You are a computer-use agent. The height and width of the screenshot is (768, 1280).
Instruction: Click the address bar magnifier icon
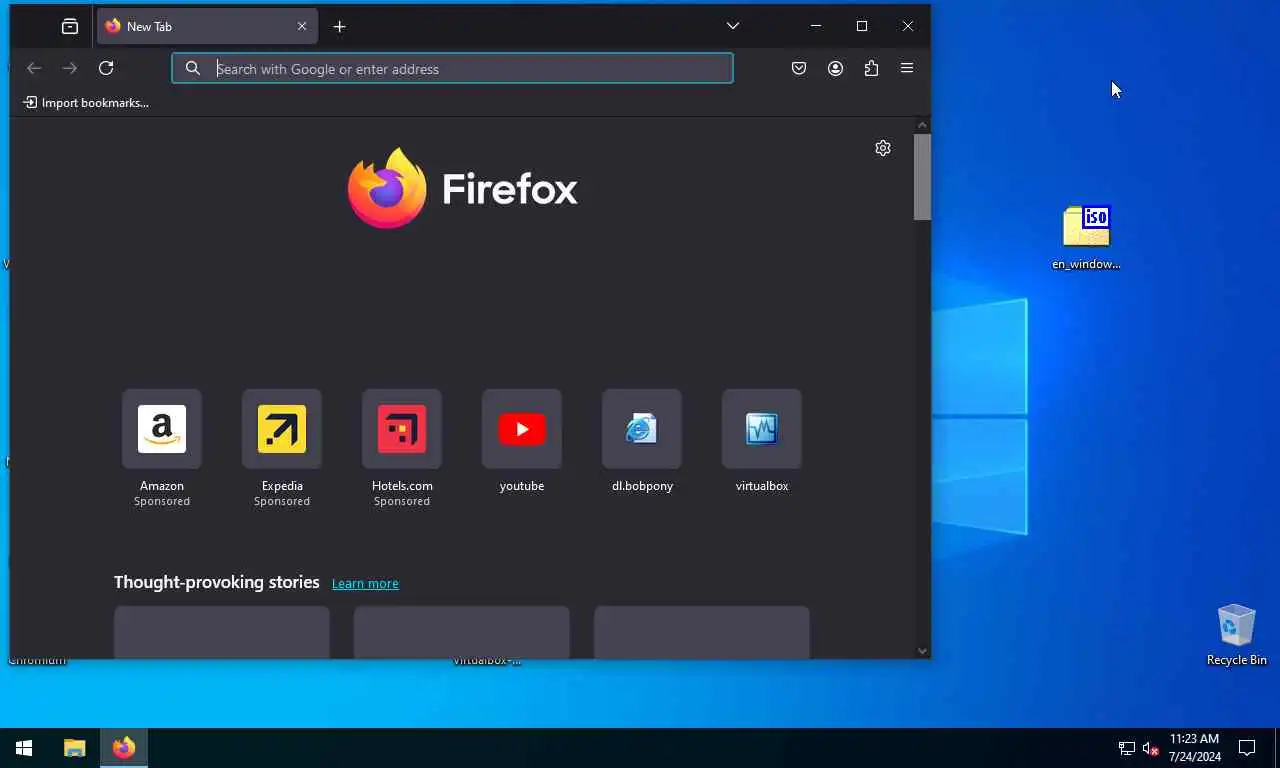193,68
